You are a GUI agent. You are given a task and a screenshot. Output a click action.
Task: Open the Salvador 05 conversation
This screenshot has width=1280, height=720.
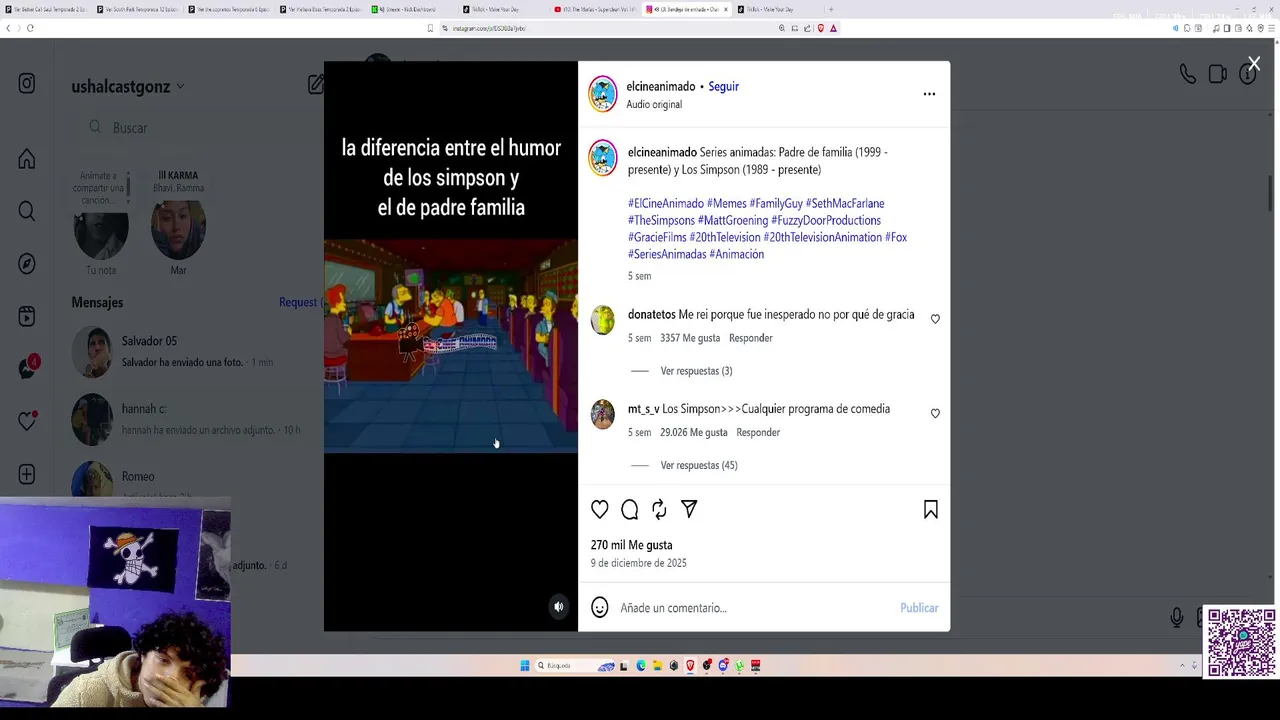click(196, 351)
